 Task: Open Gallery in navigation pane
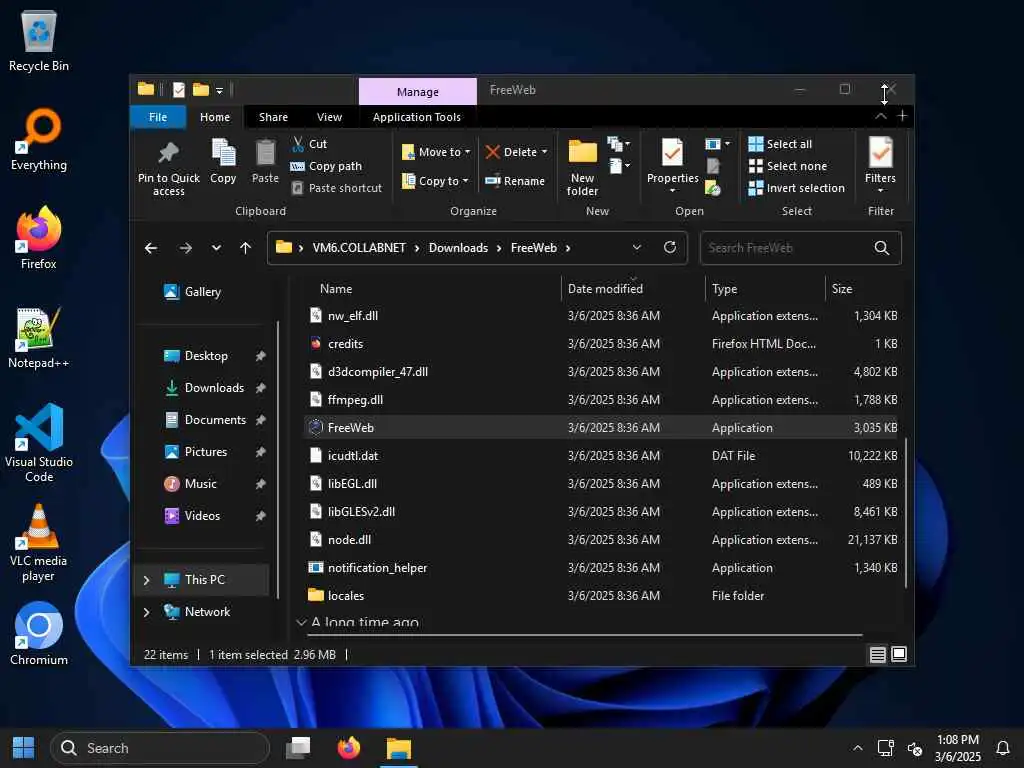tap(202, 292)
